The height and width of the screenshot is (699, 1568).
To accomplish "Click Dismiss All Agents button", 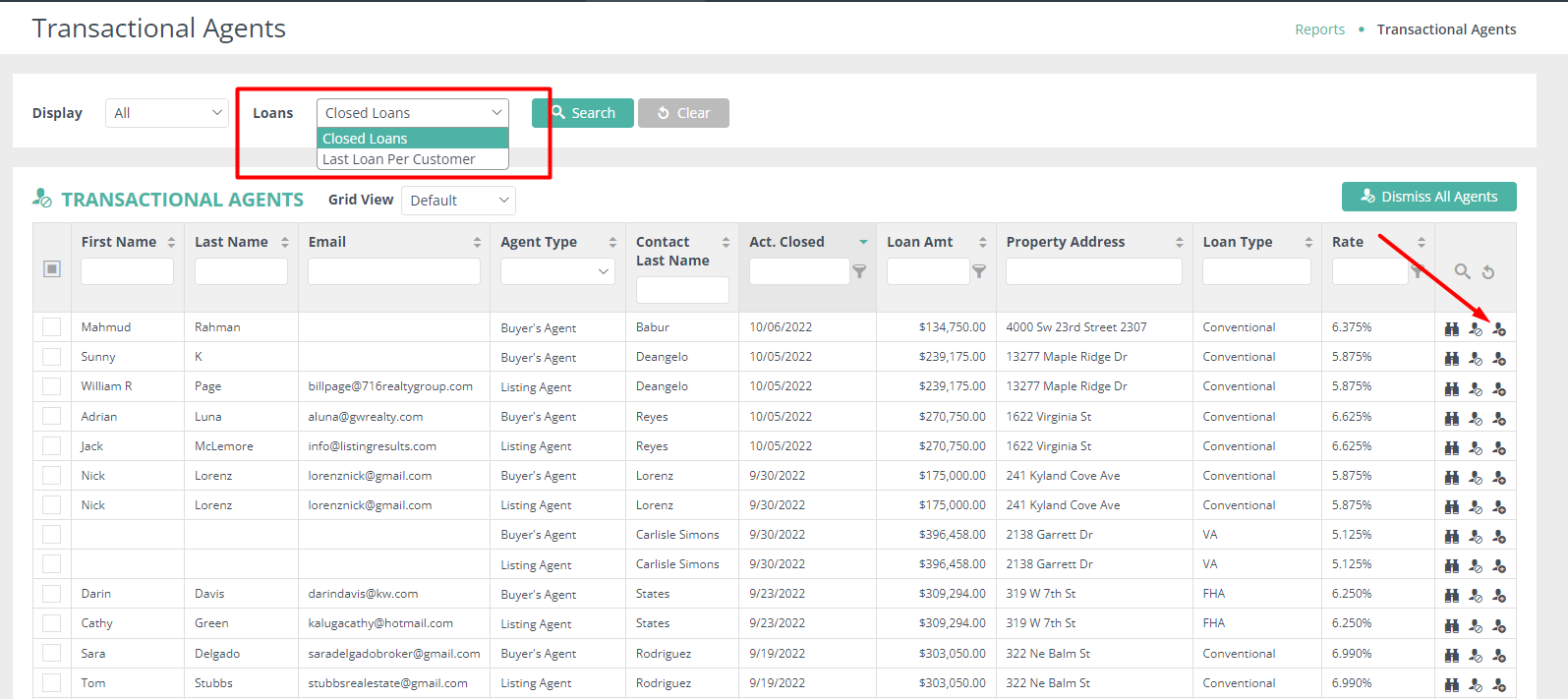I will 1428,197.
